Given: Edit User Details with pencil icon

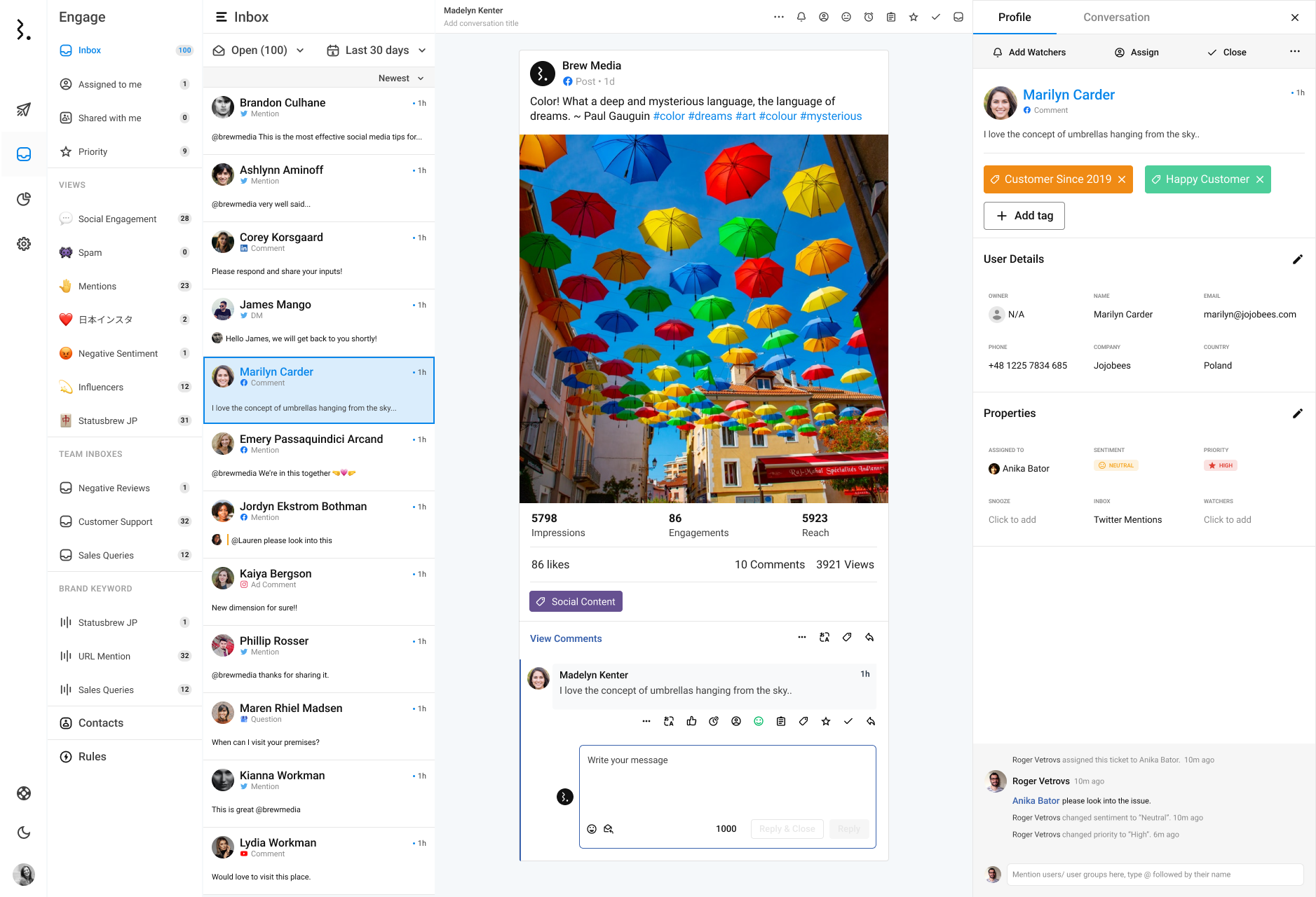Looking at the screenshot, I should (1297, 259).
